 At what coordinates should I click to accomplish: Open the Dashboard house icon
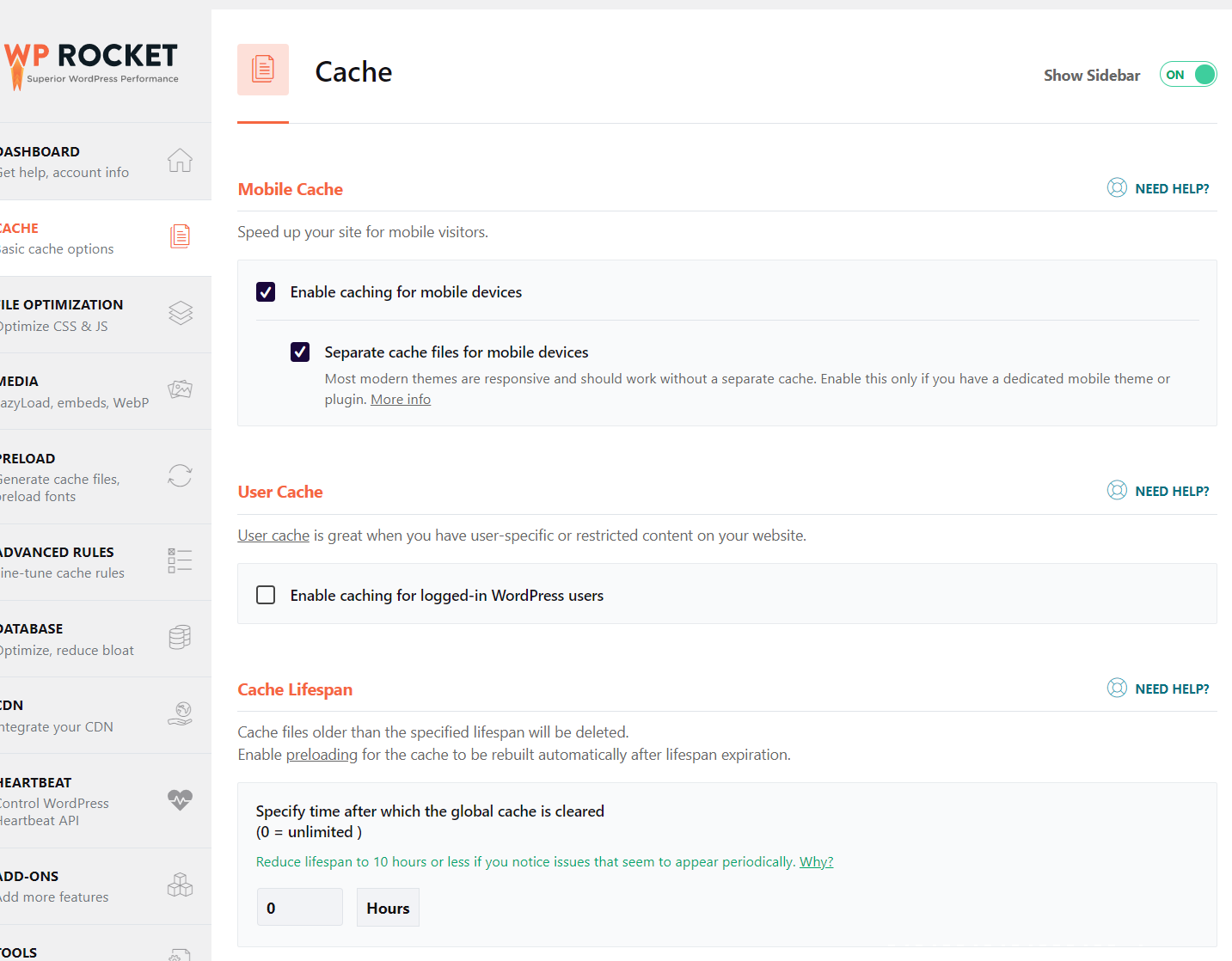coord(180,161)
